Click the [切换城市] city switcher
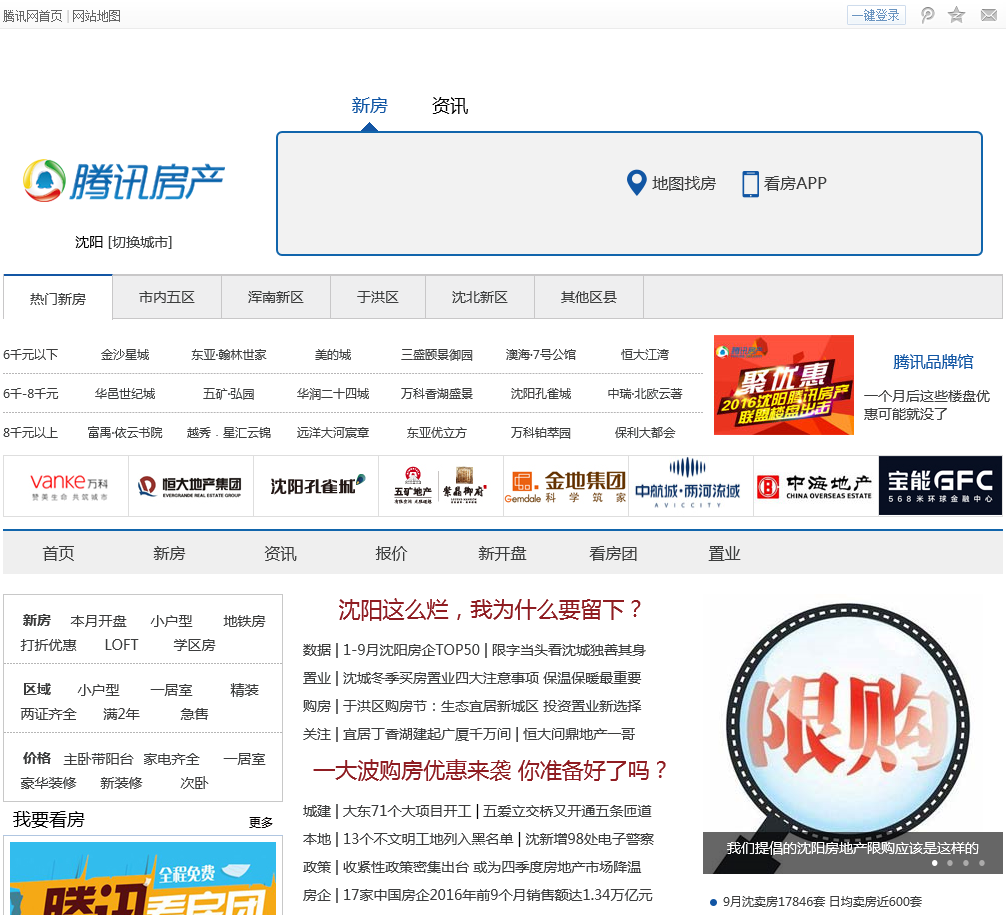The width and height of the screenshot is (1006, 915). (140, 242)
